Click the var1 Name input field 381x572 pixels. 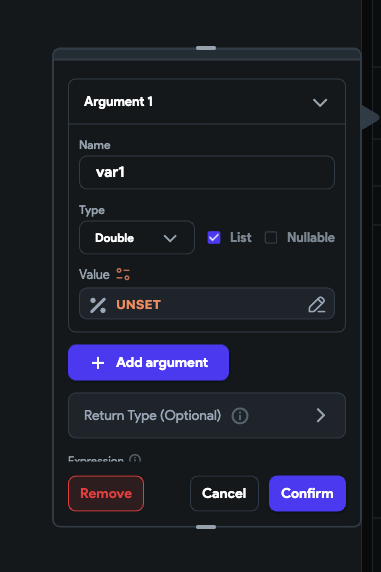tap(207, 172)
